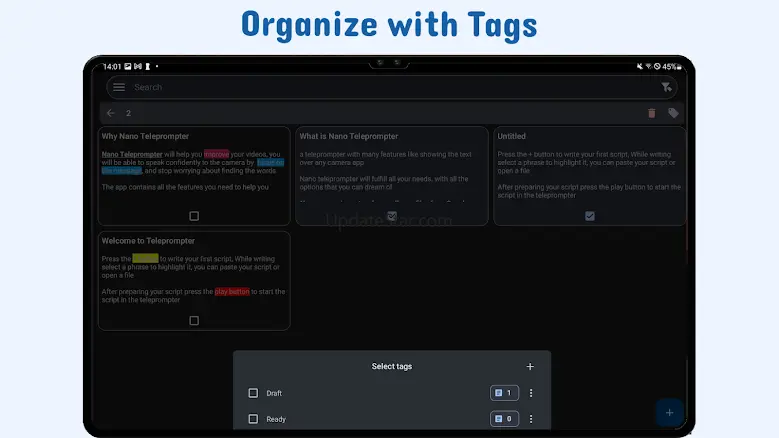Uncheck the What is Nano Teleprompter card
779x438 pixels.
(x=392, y=216)
